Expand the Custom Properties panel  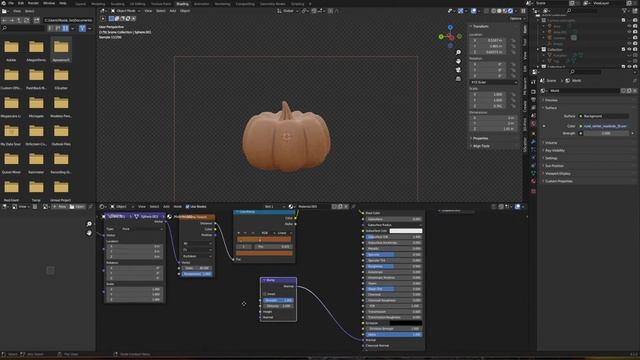559,181
